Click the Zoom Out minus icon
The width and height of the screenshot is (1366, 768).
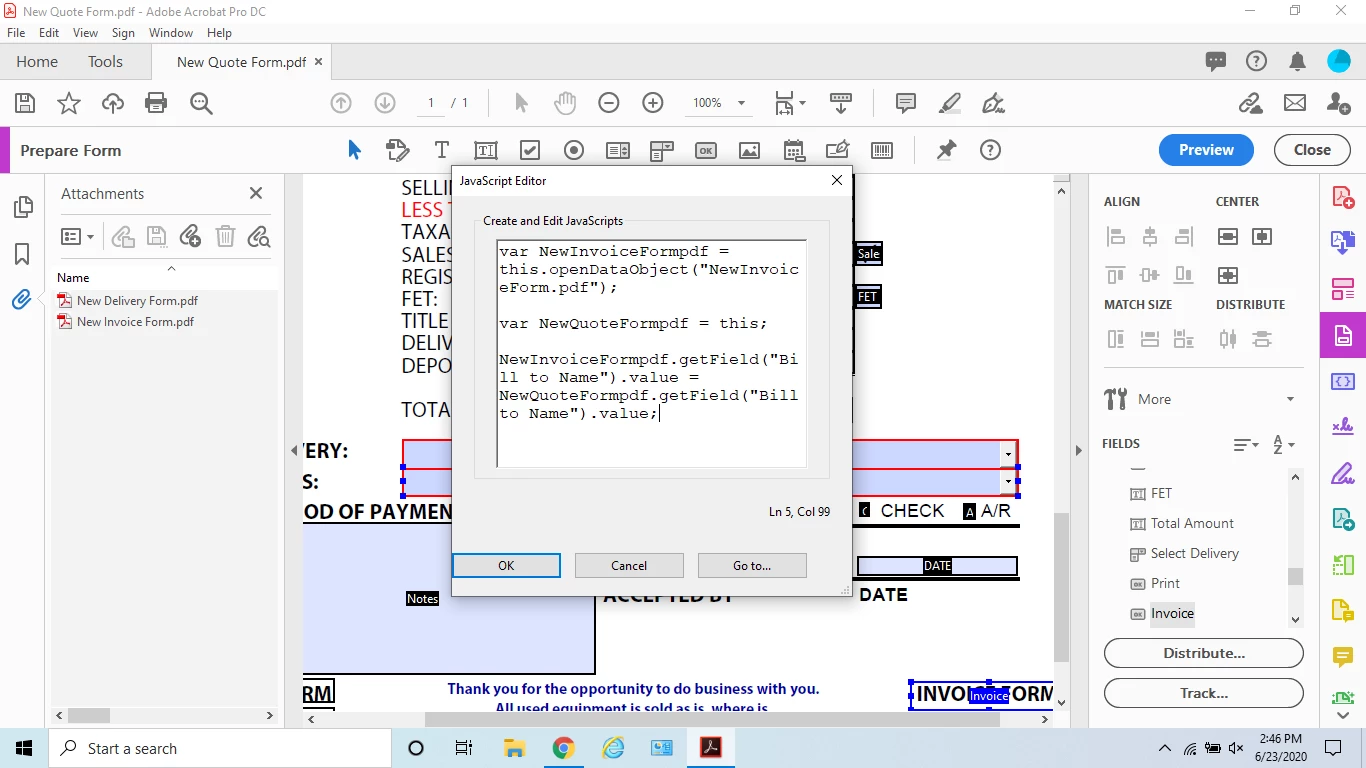[609, 103]
